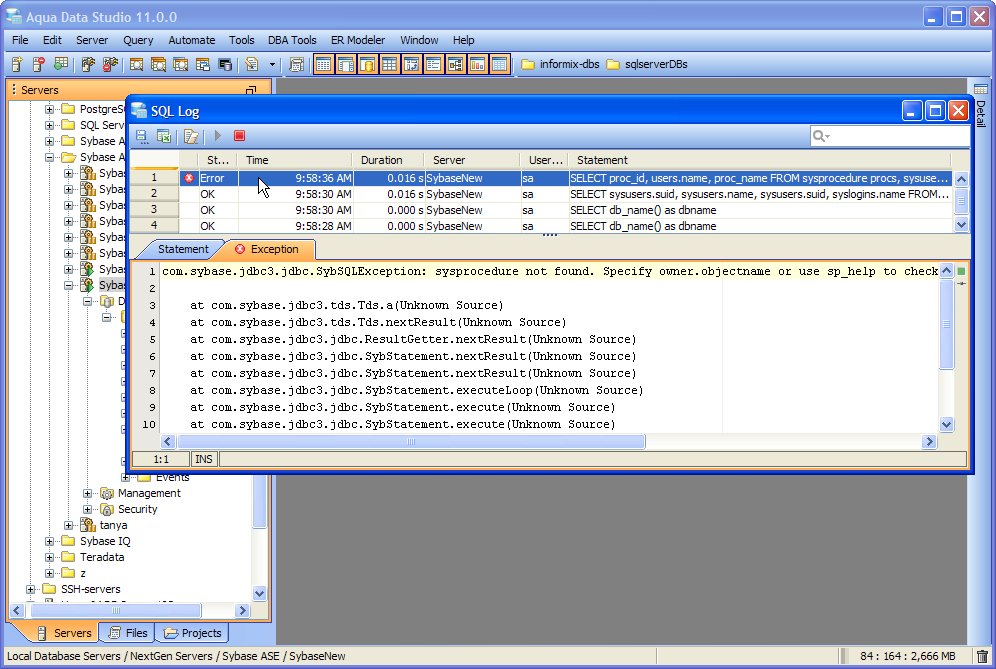Screen dimensions: 996x669
Task: Open the sqlserverDBs folder shortcut
Action: pyautogui.click(x=647, y=64)
